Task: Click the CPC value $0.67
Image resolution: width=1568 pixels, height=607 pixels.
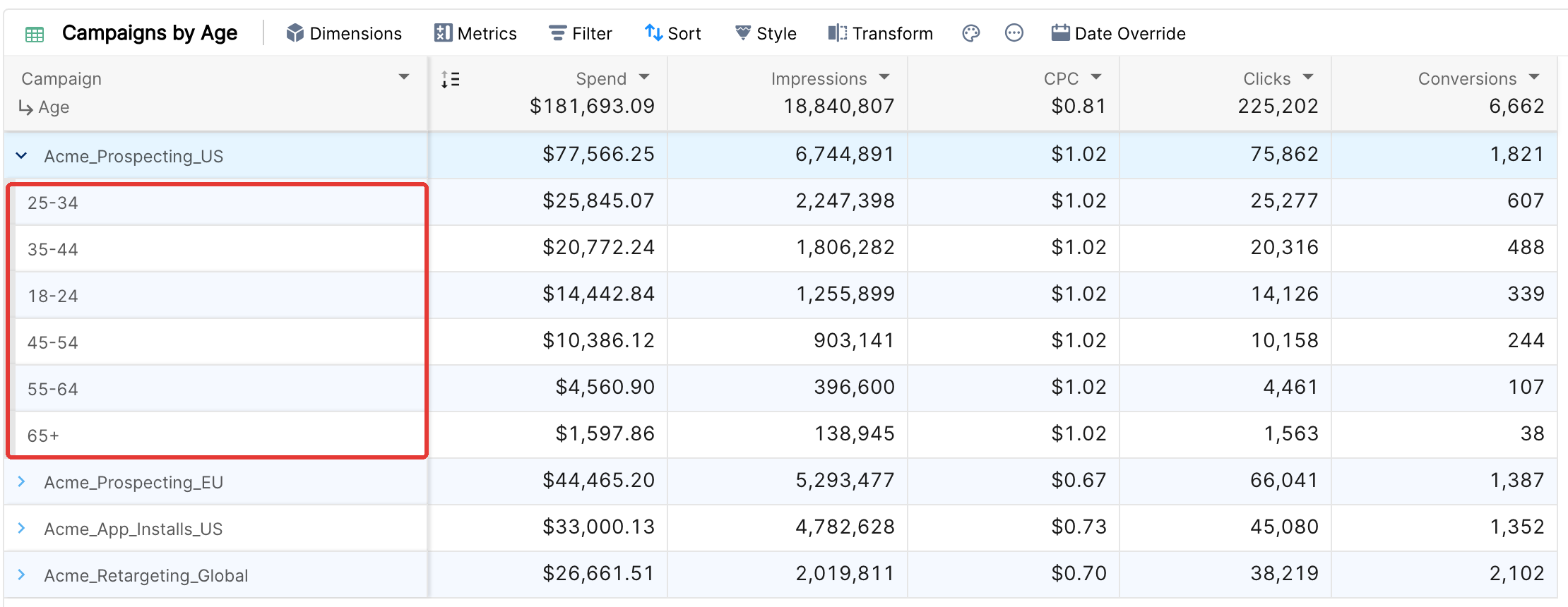Action: [1079, 481]
